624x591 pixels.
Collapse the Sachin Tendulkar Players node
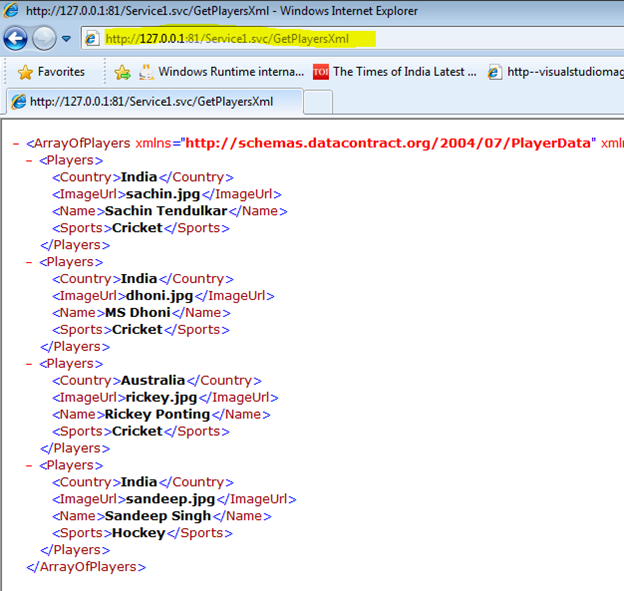(x=30, y=160)
